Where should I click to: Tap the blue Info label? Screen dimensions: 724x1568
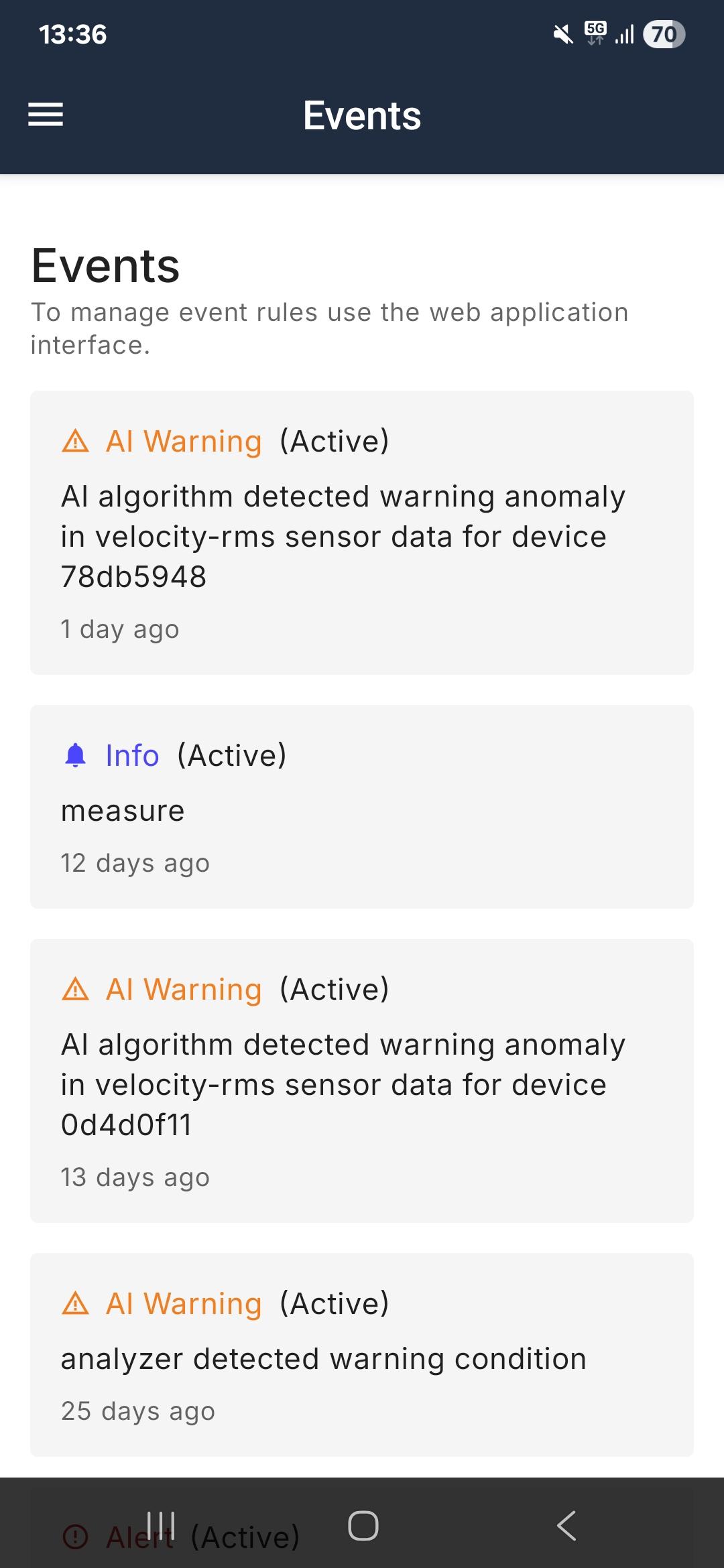pos(132,755)
